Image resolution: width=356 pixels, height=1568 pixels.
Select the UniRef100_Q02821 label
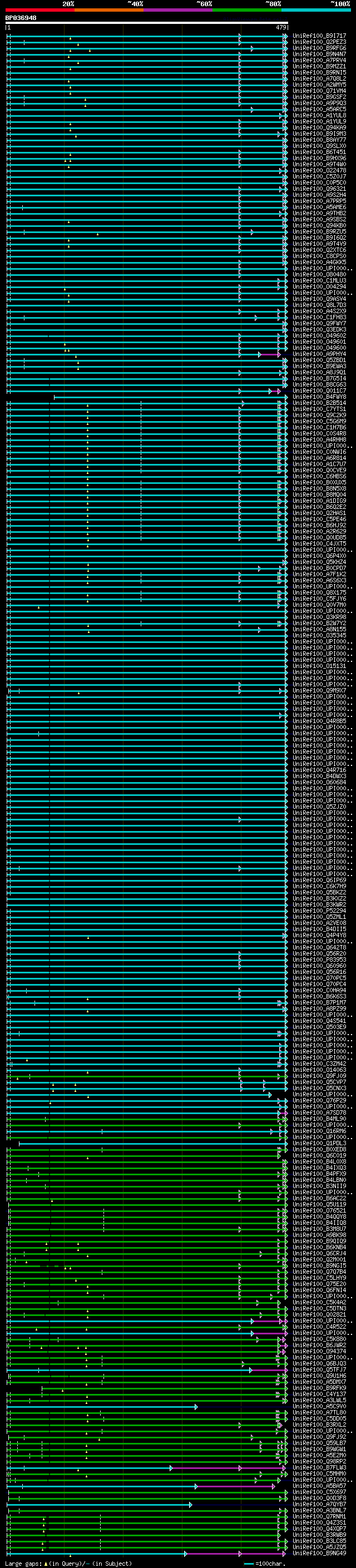pyautogui.click(x=319, y=1315)
